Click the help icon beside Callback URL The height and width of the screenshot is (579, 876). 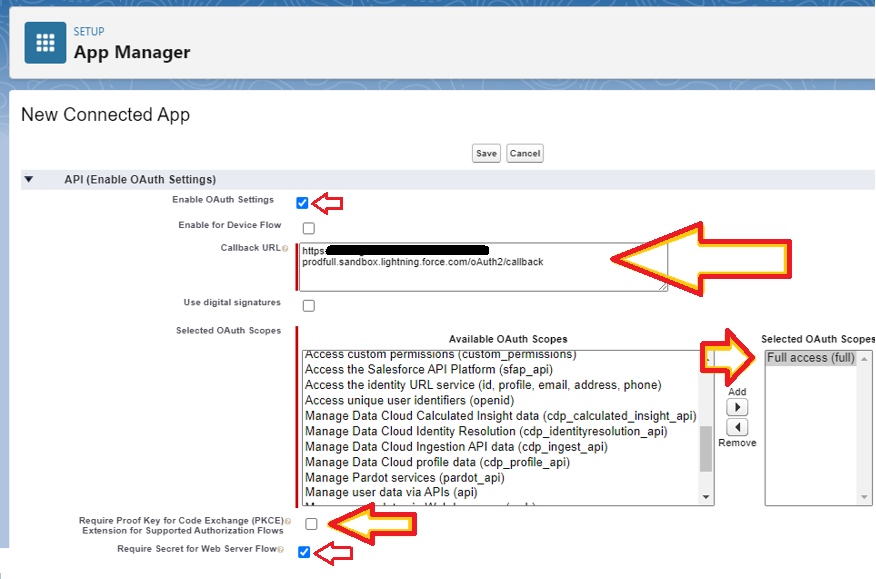[x=285, y=248]
